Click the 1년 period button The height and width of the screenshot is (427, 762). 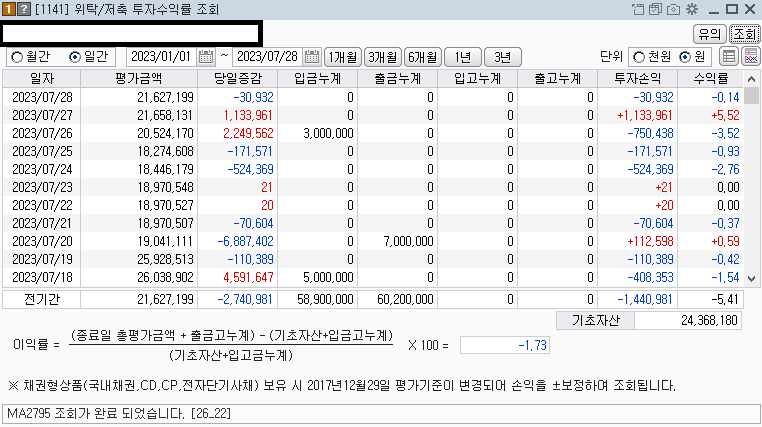(463, 57)
